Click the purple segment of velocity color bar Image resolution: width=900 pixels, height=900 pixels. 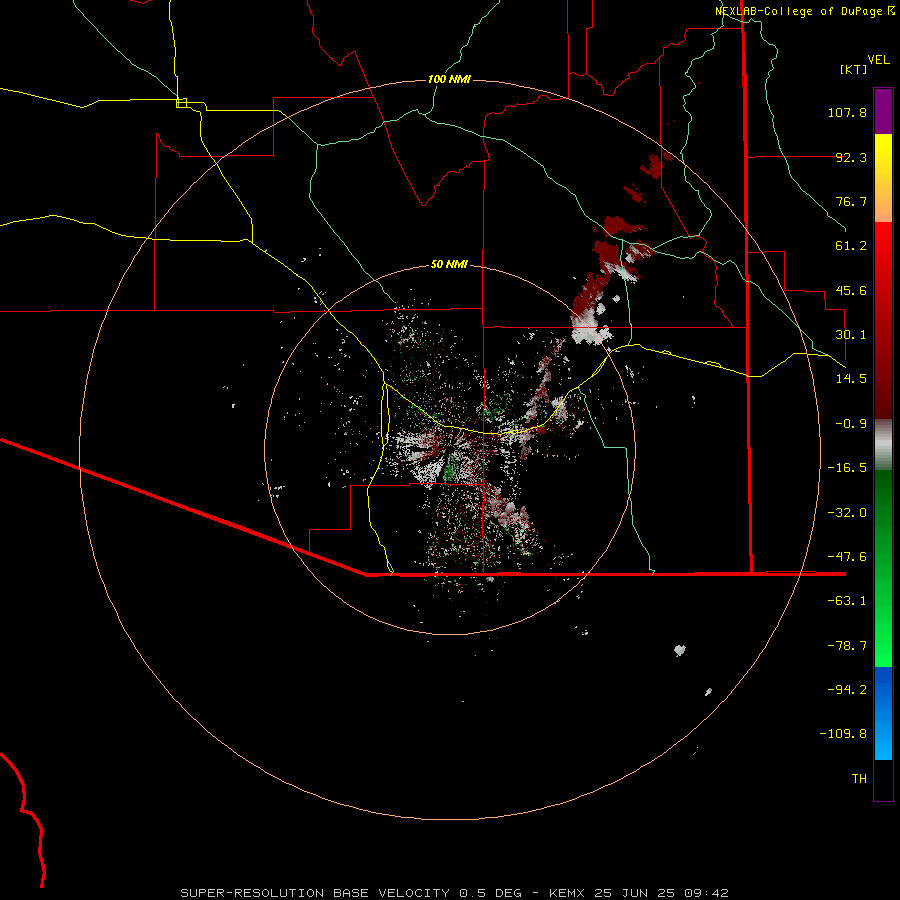[x=883, y=111]
